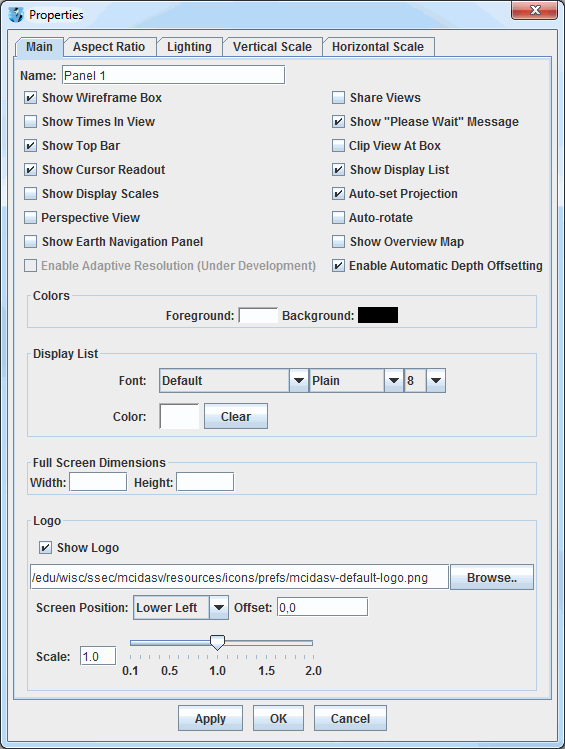Click Browse.. to choose a logo file
Viewport: 565px width, 749px height.
[x=492, y=578]
